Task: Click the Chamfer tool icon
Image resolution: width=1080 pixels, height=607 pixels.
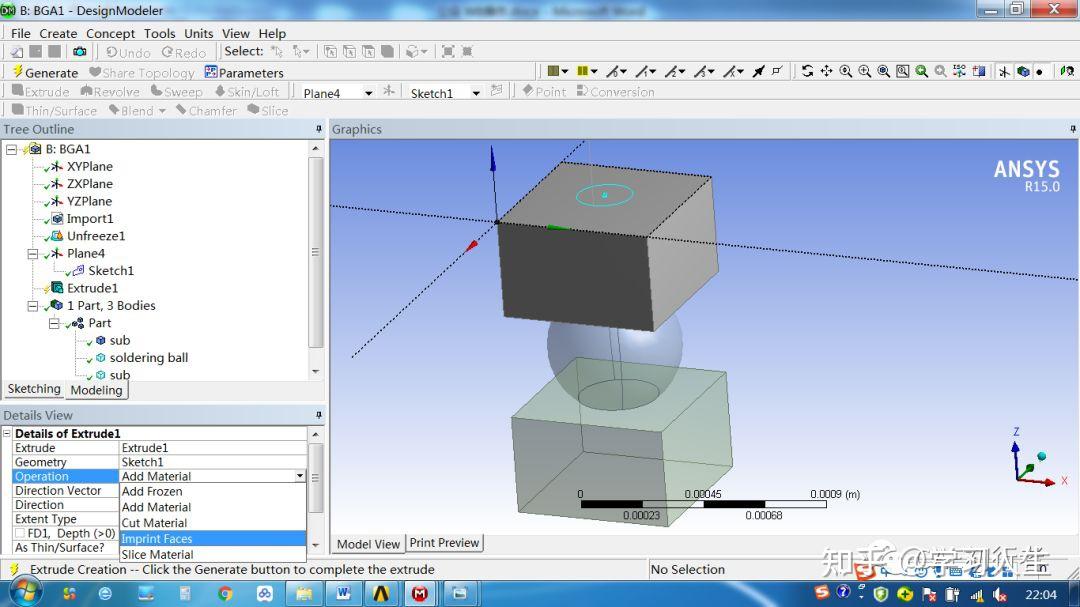Action: (x=182, y=110)
